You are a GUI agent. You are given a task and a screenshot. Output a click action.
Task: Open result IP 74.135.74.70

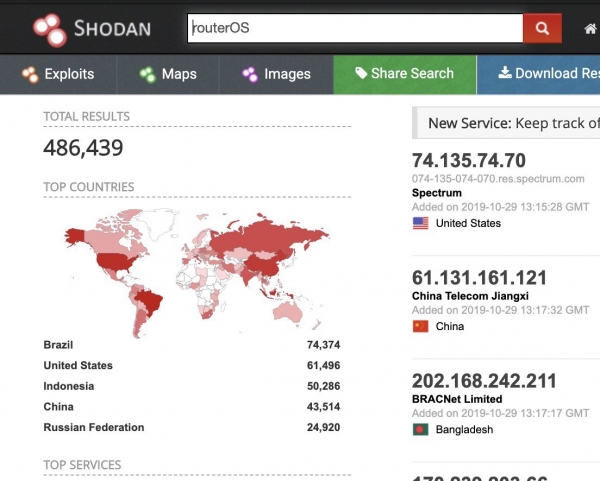click(x=468, y=160)
